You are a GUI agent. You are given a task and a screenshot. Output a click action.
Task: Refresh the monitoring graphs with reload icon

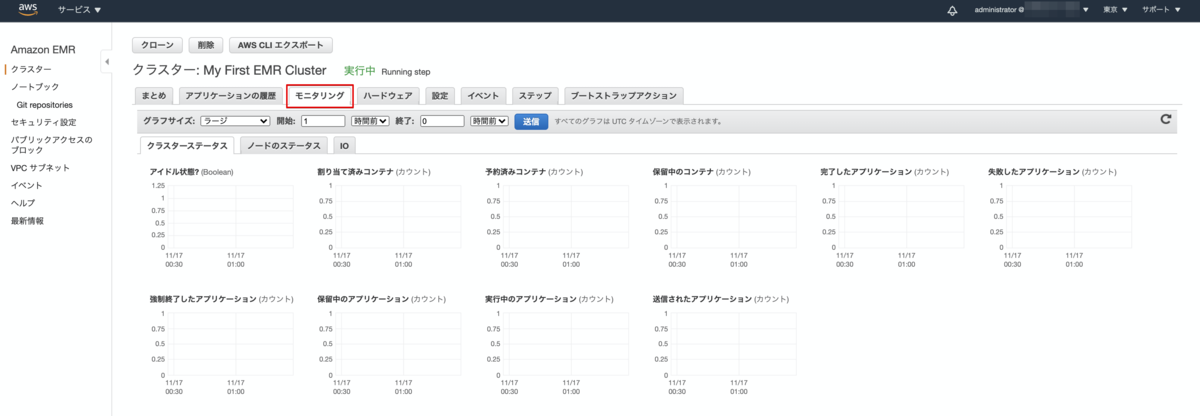pos(1165,119)
